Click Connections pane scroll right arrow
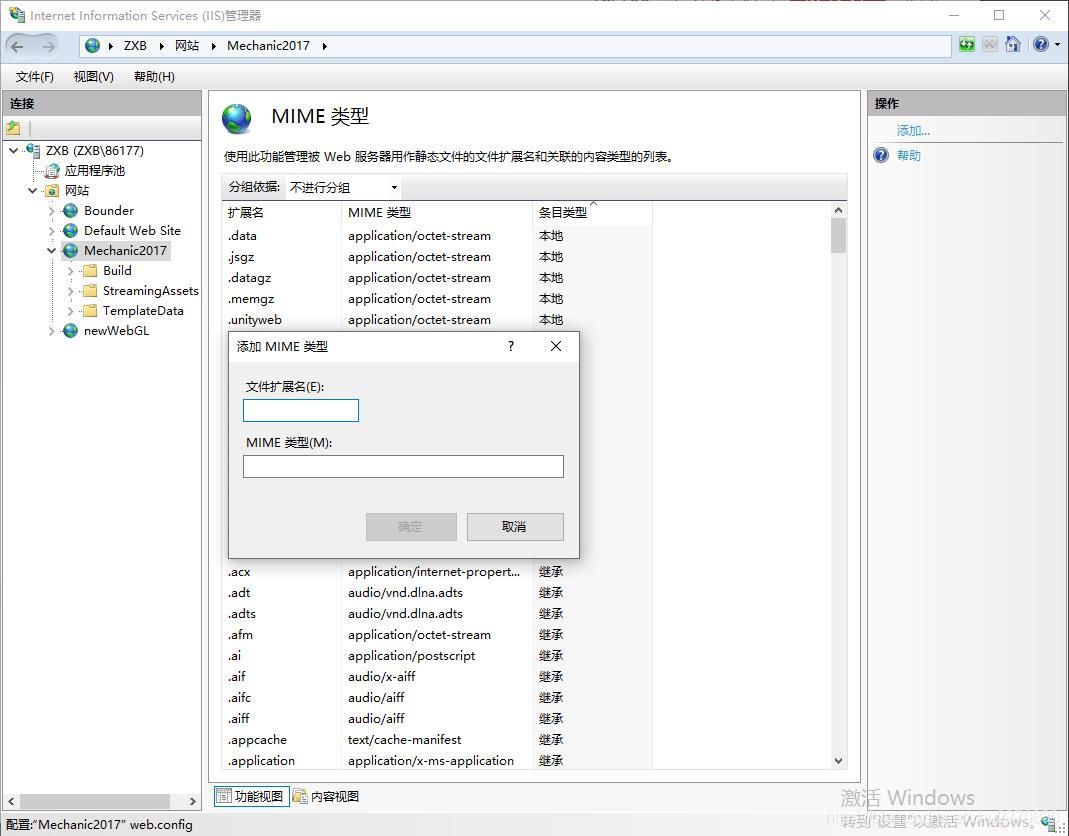 point(192,801)
